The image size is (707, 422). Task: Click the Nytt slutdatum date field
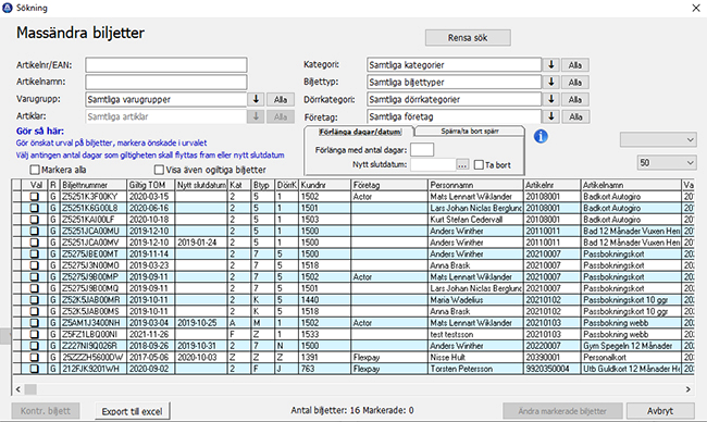(433, 165)
